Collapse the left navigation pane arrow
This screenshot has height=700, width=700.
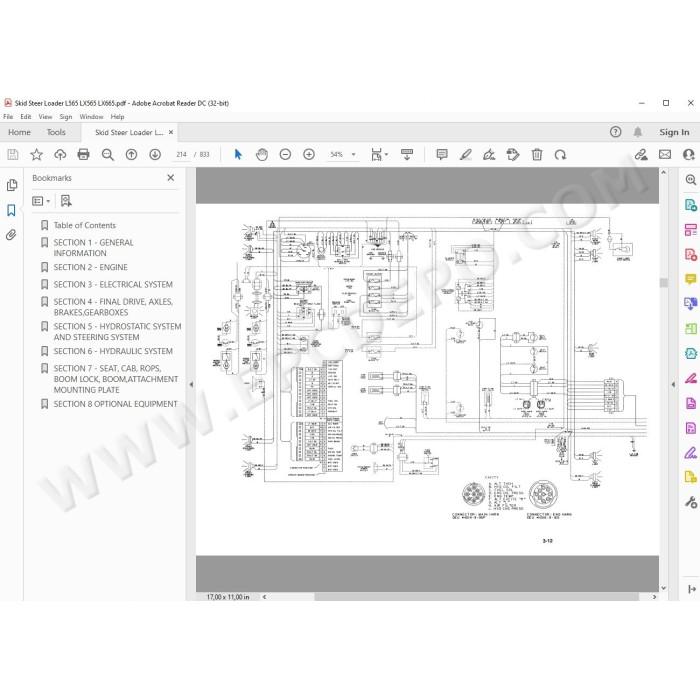click(192, 384)
